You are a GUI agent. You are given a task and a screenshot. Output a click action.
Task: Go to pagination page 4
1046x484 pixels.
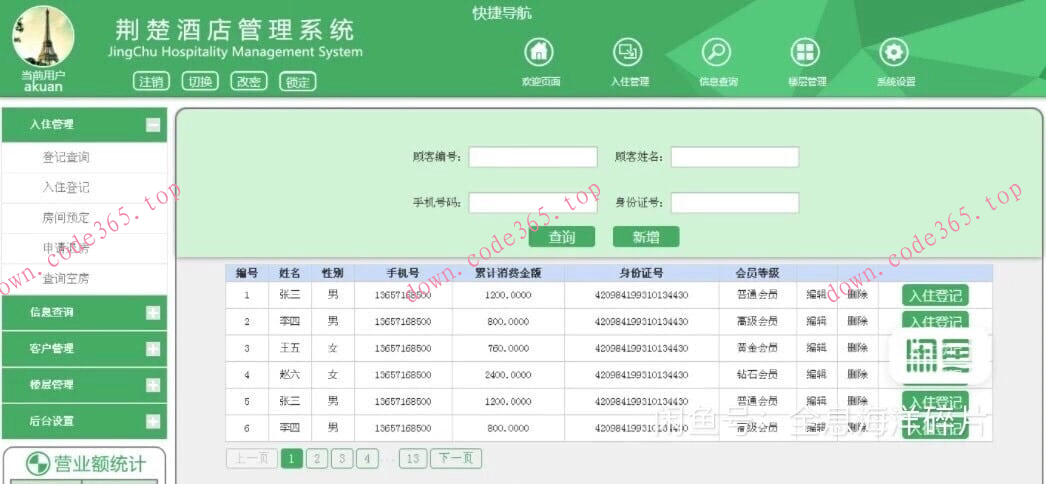[367, 459]
